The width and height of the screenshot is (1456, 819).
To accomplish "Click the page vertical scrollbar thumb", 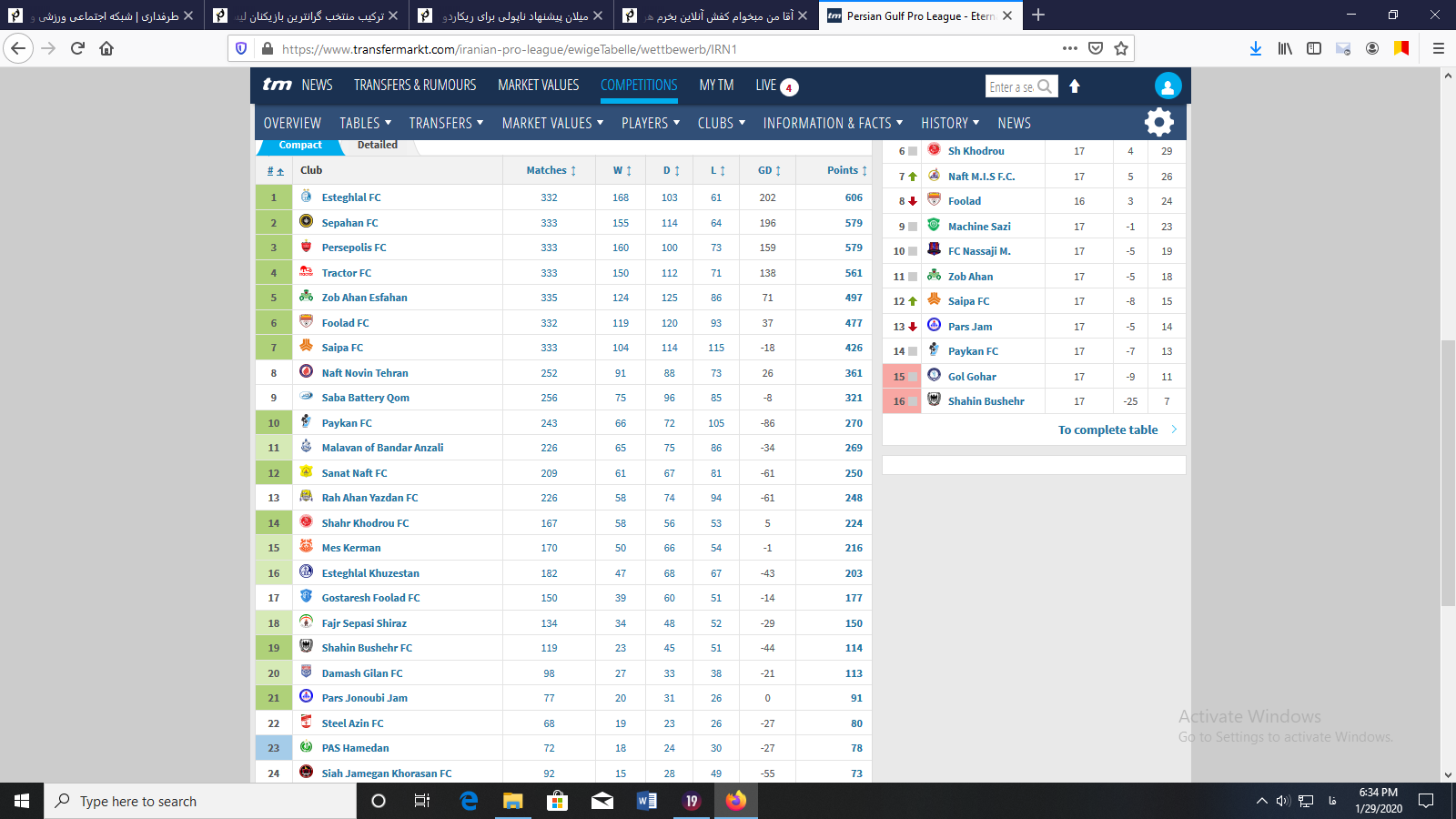I will pyautogui.click(x=1447, y=473).
